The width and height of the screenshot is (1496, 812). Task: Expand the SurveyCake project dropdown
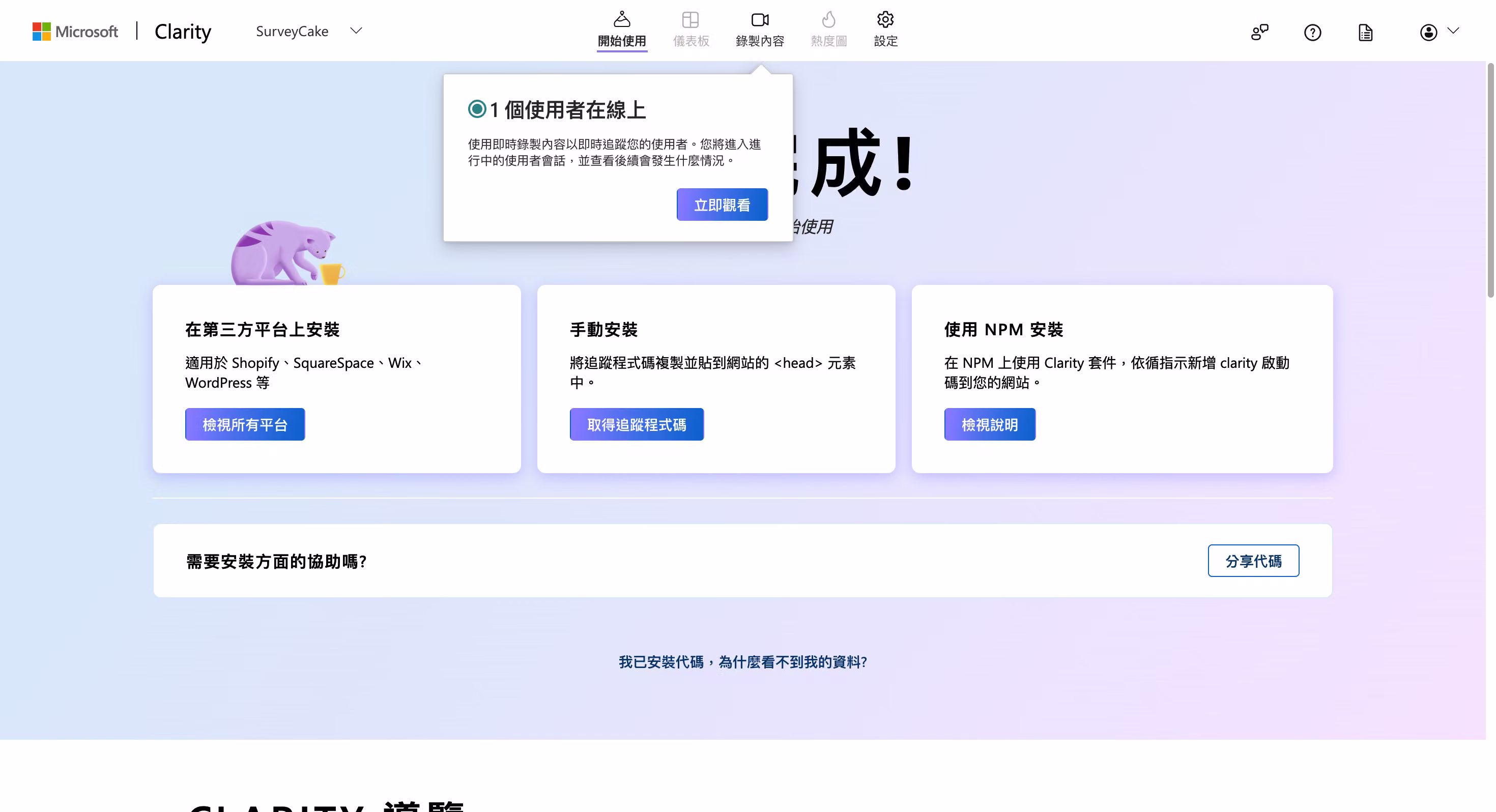(x=309, y=32)
